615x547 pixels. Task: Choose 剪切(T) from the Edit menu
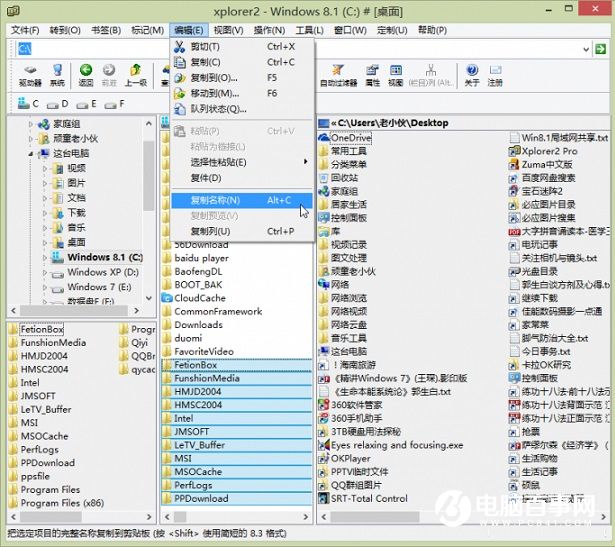[x=242, y=47]
